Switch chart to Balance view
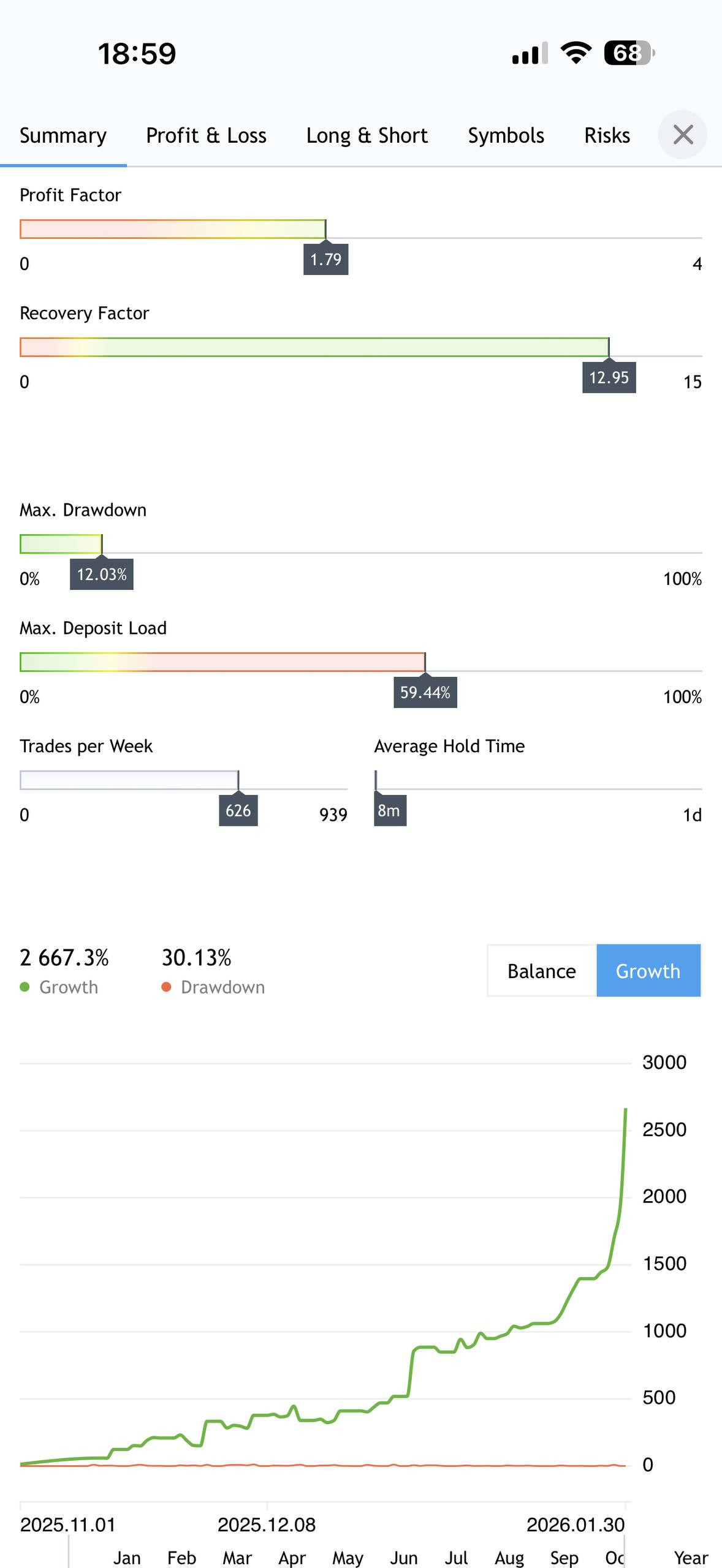Viewport: 722px width, 1568px height. (x=542, y=971)
